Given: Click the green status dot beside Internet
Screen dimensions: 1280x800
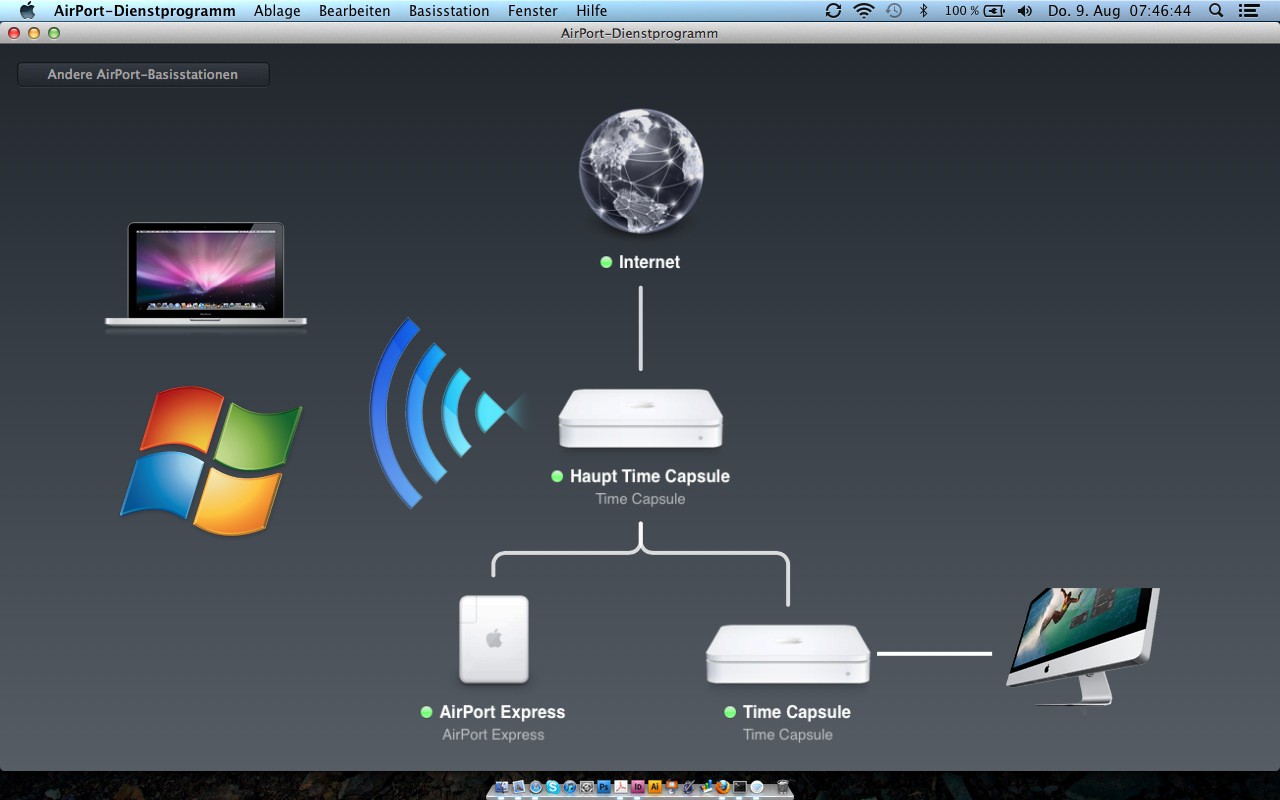Looking at the screenshot, I should click(606, 262).
